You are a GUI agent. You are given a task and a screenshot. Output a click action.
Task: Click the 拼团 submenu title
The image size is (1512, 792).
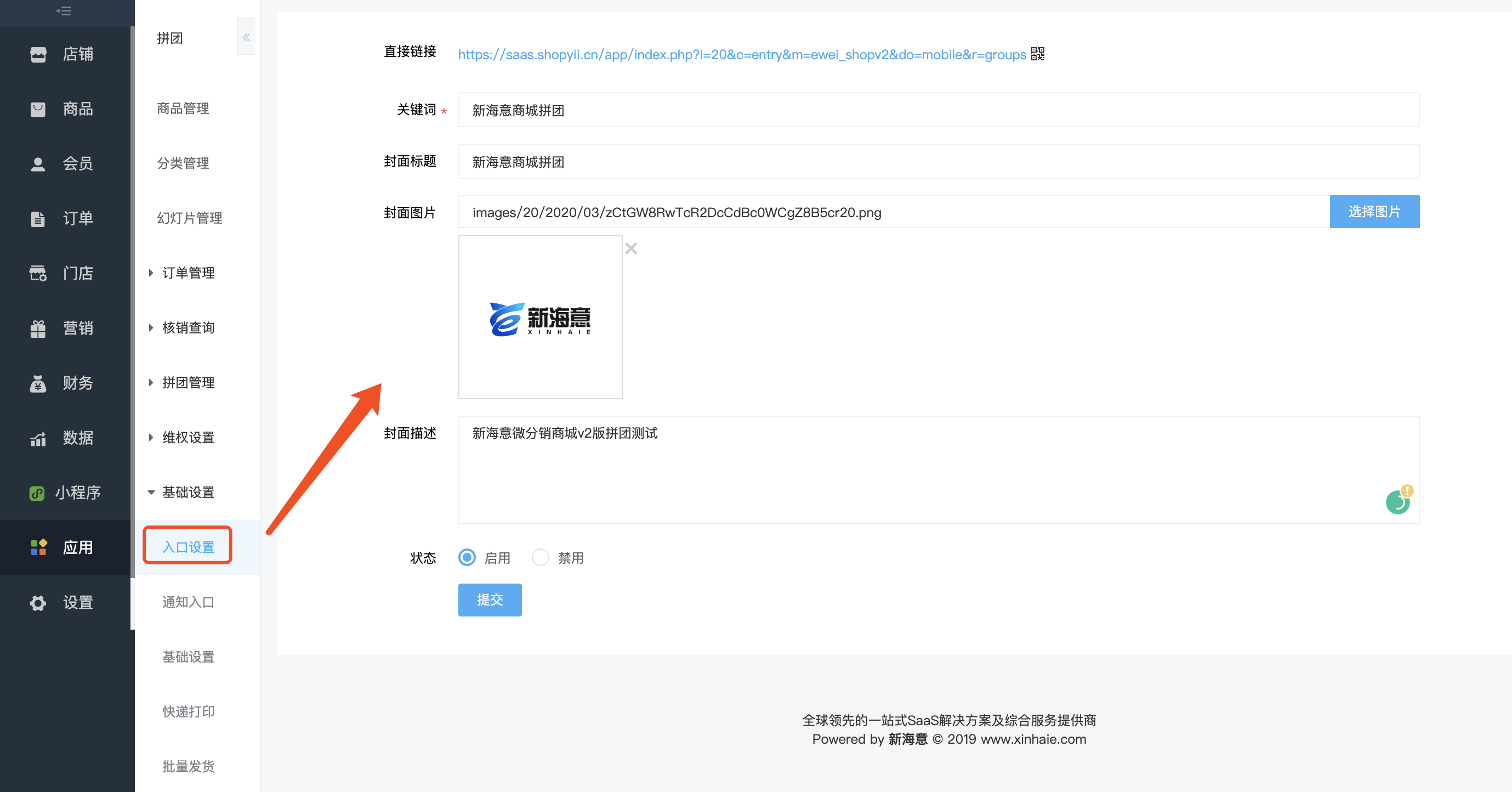[x=169, y=38]
